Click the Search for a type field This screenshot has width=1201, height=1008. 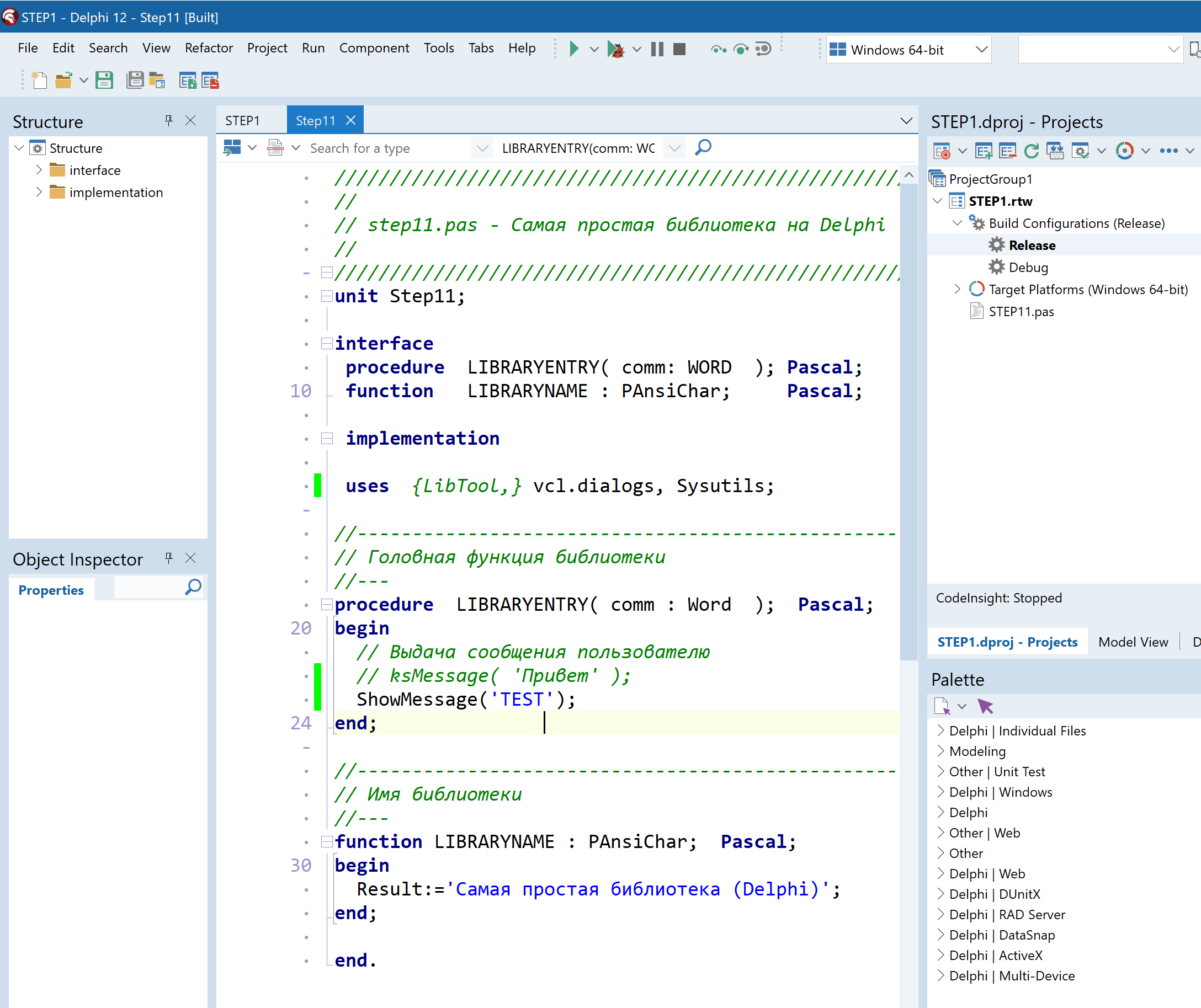pyautogui.click(x=389, y=148)
